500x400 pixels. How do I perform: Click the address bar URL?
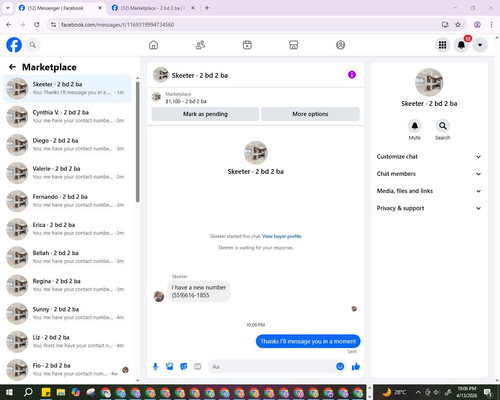point(118,25)
